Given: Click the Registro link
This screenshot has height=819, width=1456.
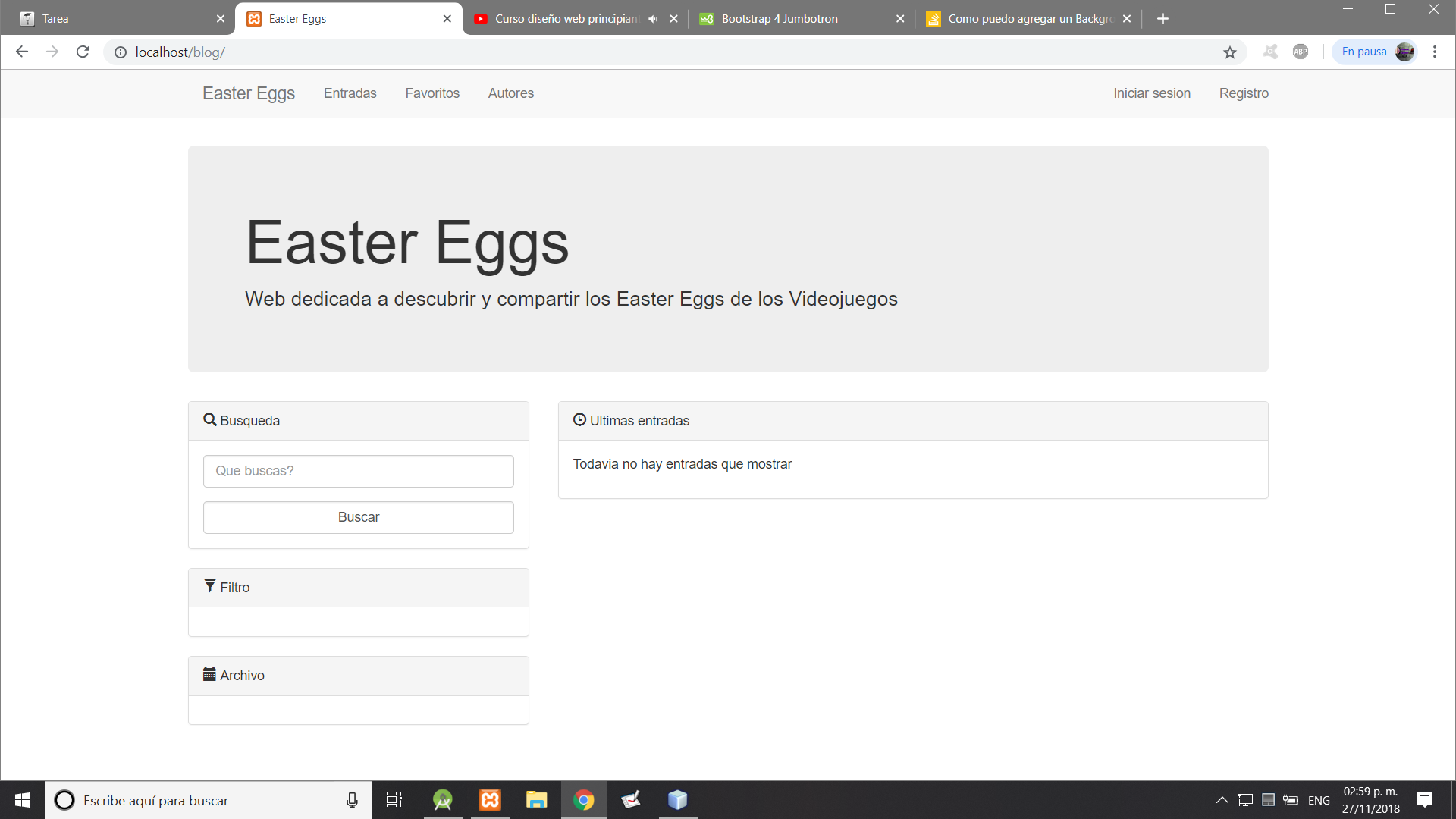Looking at the screenshot, I should coord(1244,93).
